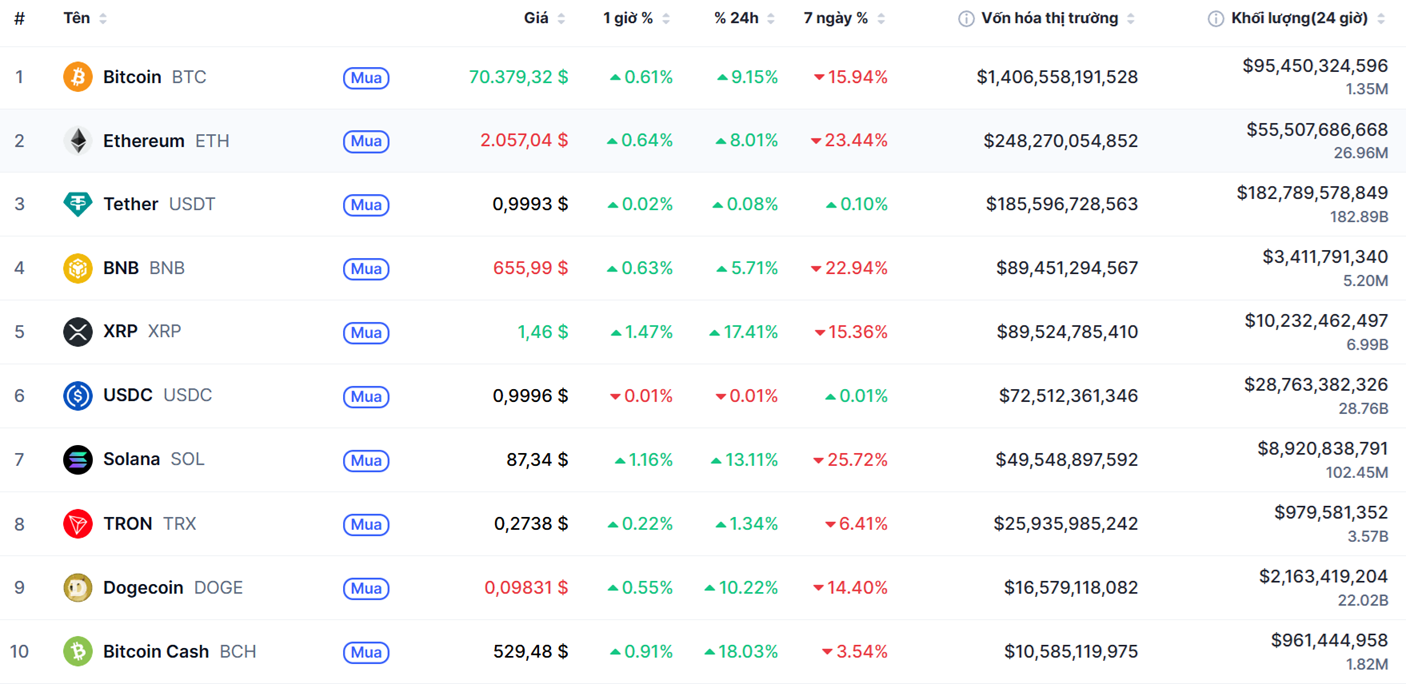Click info icon beside Khối lượng(24 giờ)

click(1216, 19)
